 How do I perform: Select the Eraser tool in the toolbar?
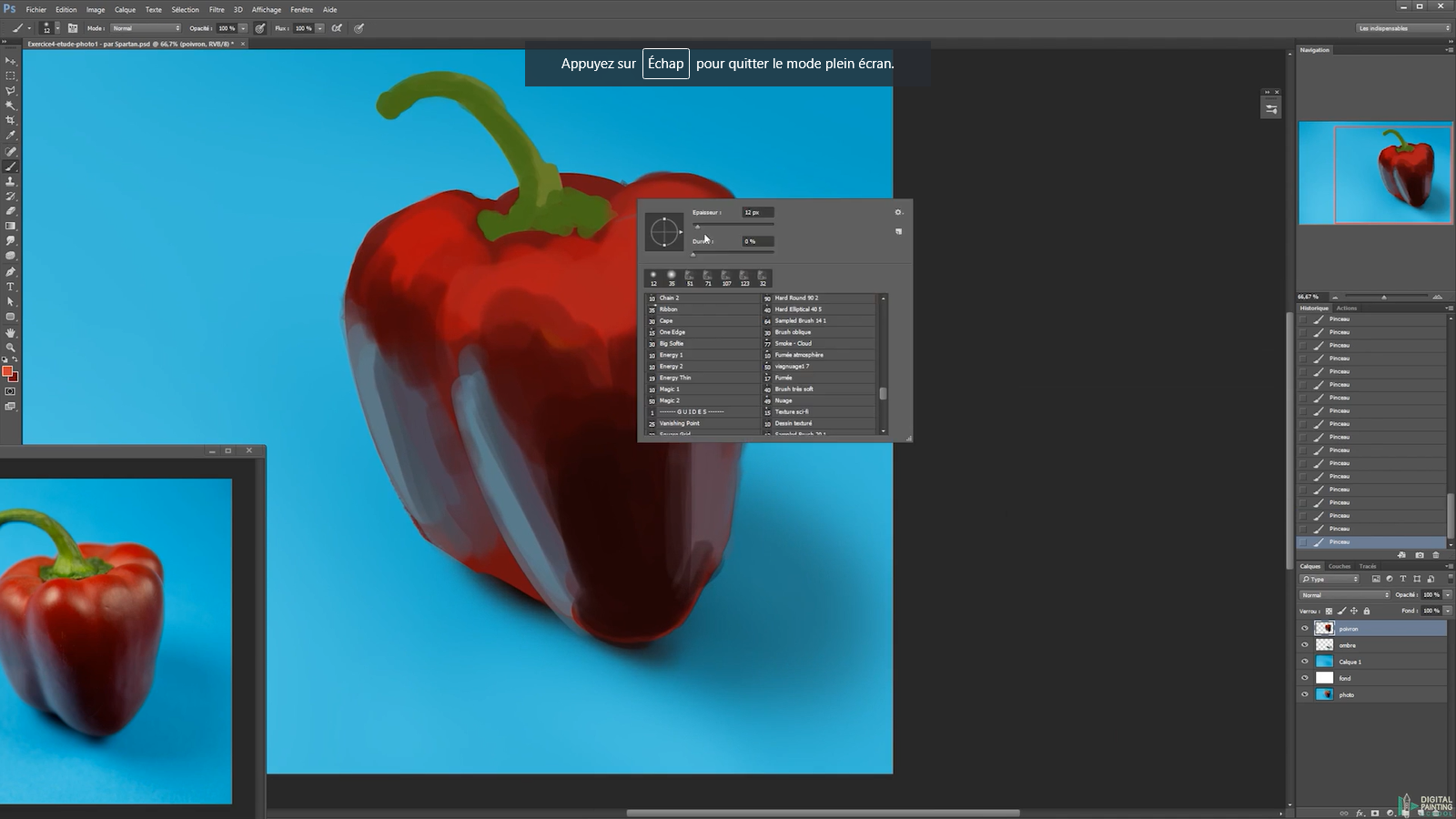click(x=12, y=210)
